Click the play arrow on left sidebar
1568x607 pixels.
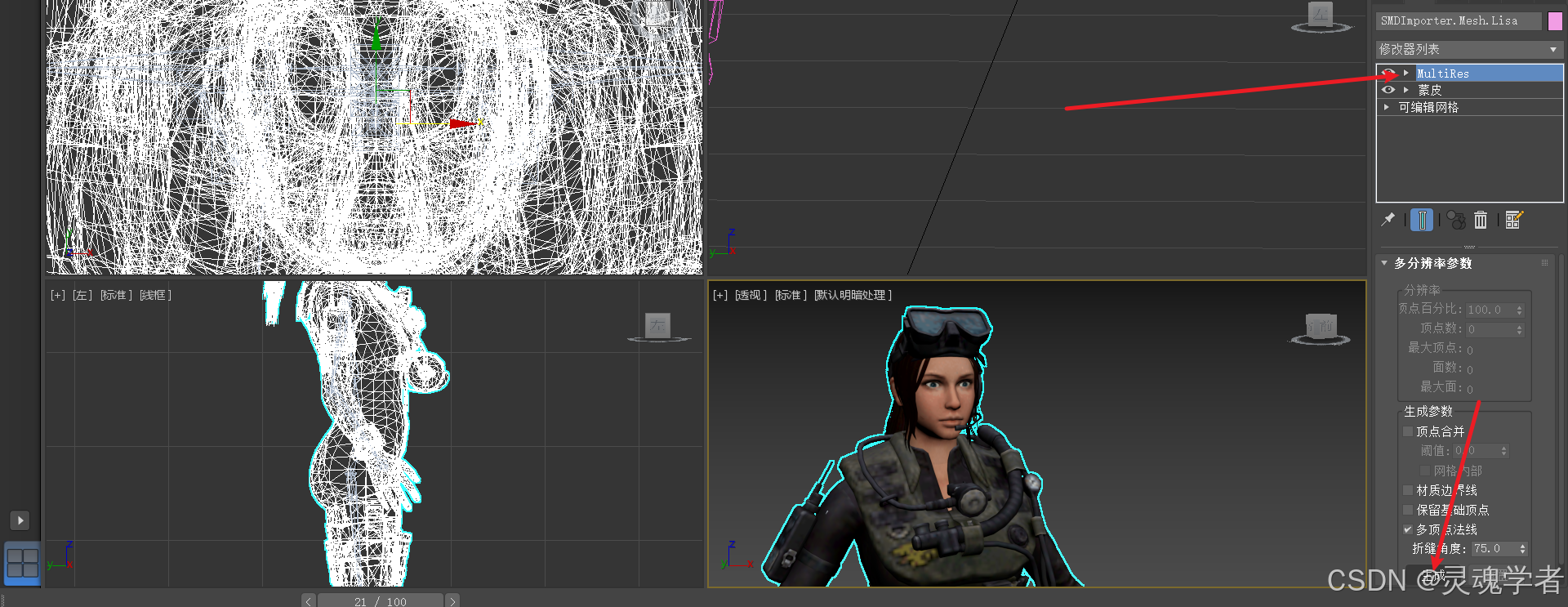[x=20, y=520]
